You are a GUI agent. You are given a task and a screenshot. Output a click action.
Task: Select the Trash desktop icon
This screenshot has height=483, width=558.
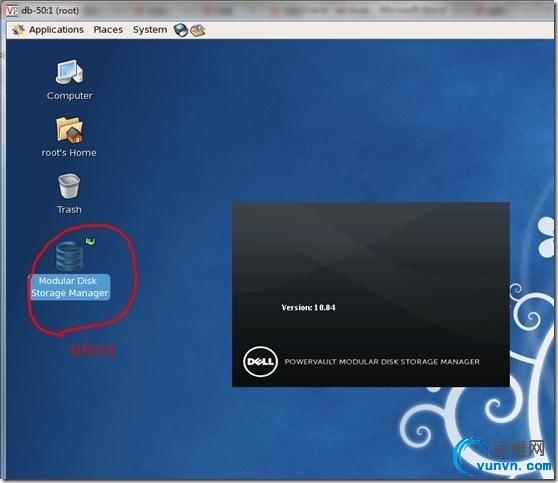coord(69,186)
